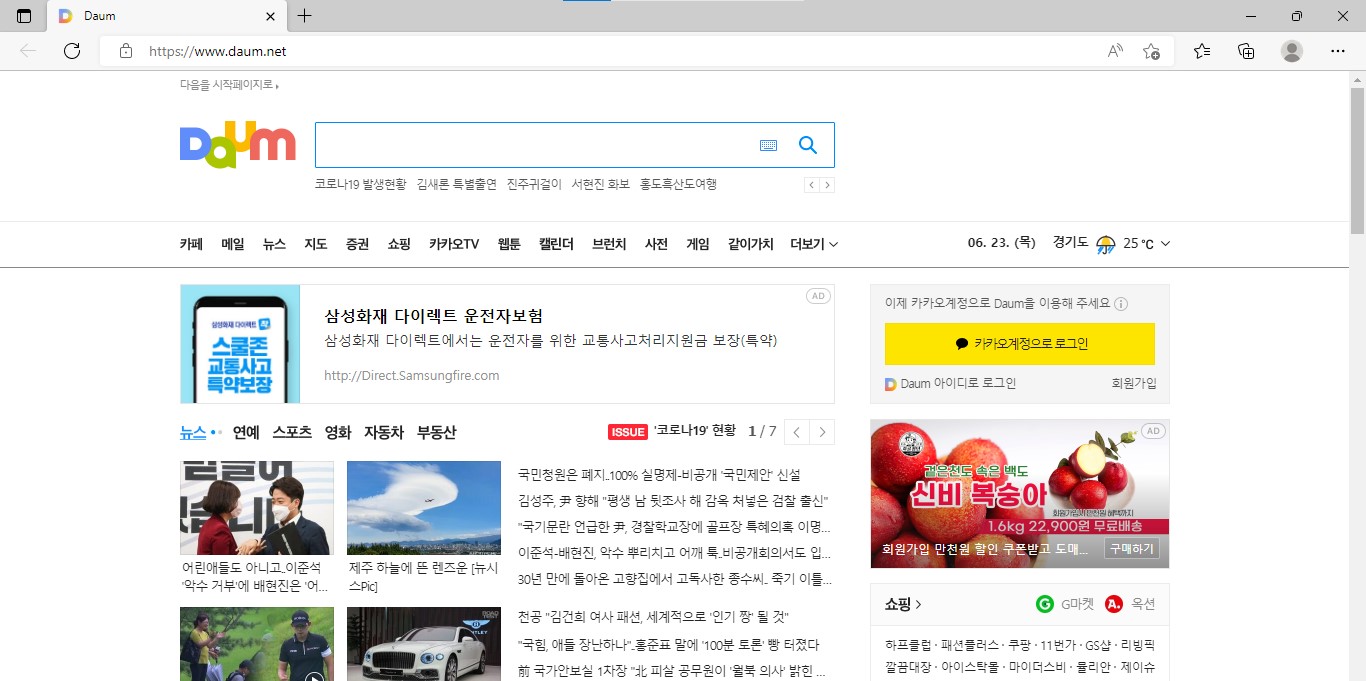Add this page to favorites star icon

pyautogui.click(x=1151, y=51)
